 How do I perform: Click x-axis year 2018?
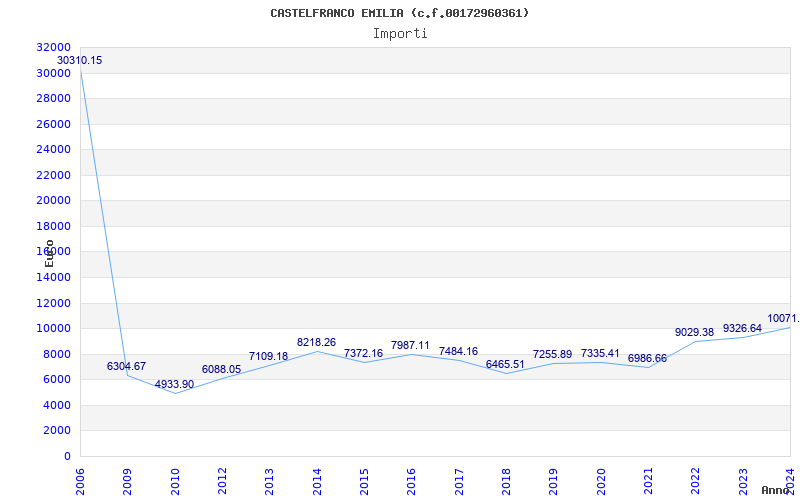(x=506, y=481)
